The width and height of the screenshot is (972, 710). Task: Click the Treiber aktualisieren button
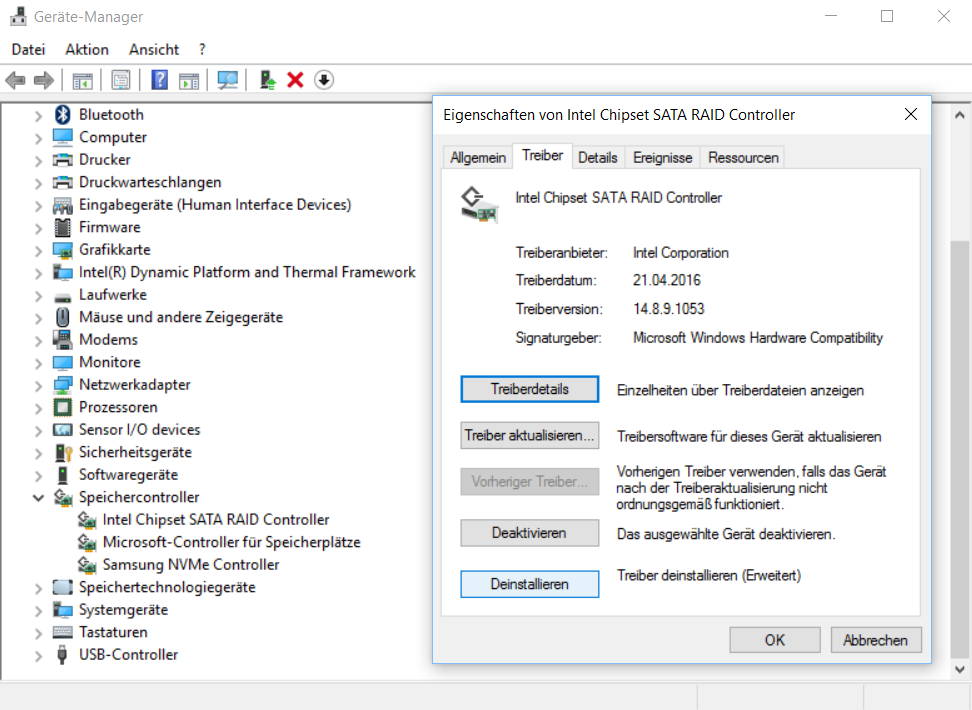(529, 436)
